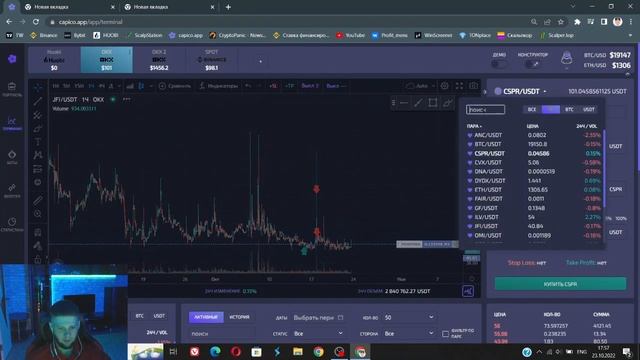Filter pair list by BTC tab

click(x=569, y=109)
